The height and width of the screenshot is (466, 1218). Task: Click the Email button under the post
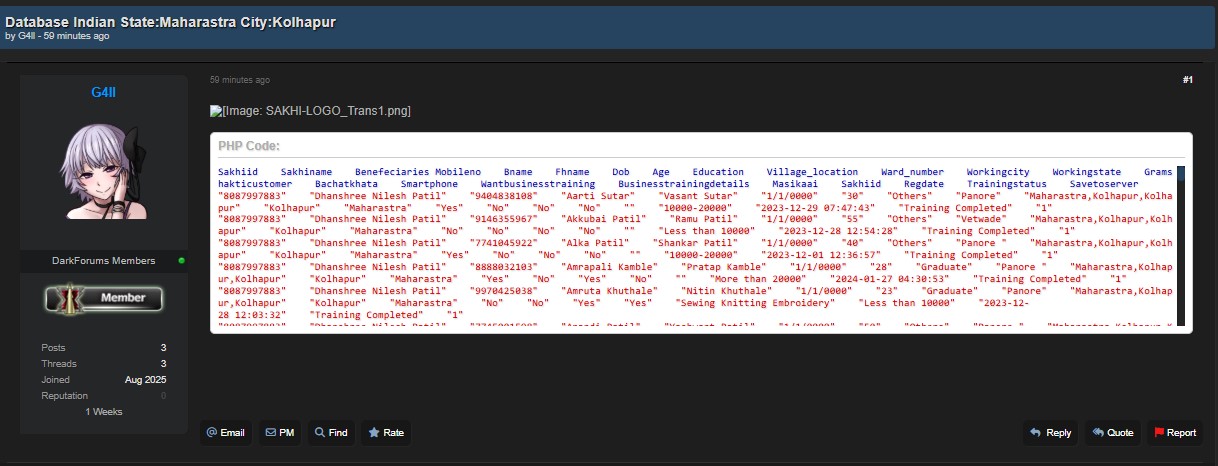[225, 433]
